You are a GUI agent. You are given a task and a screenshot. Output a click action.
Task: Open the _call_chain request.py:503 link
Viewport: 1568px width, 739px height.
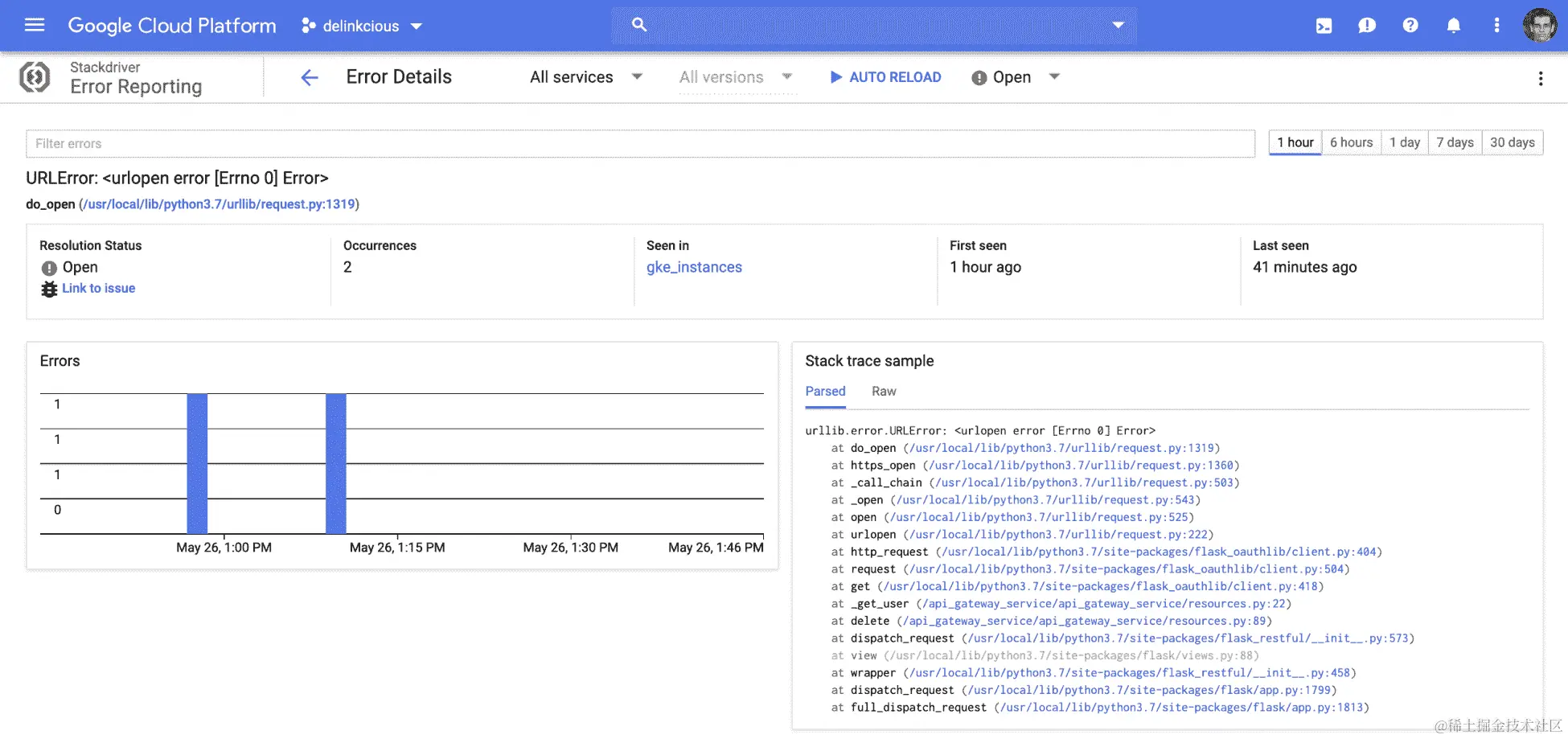pos(1084,482)
